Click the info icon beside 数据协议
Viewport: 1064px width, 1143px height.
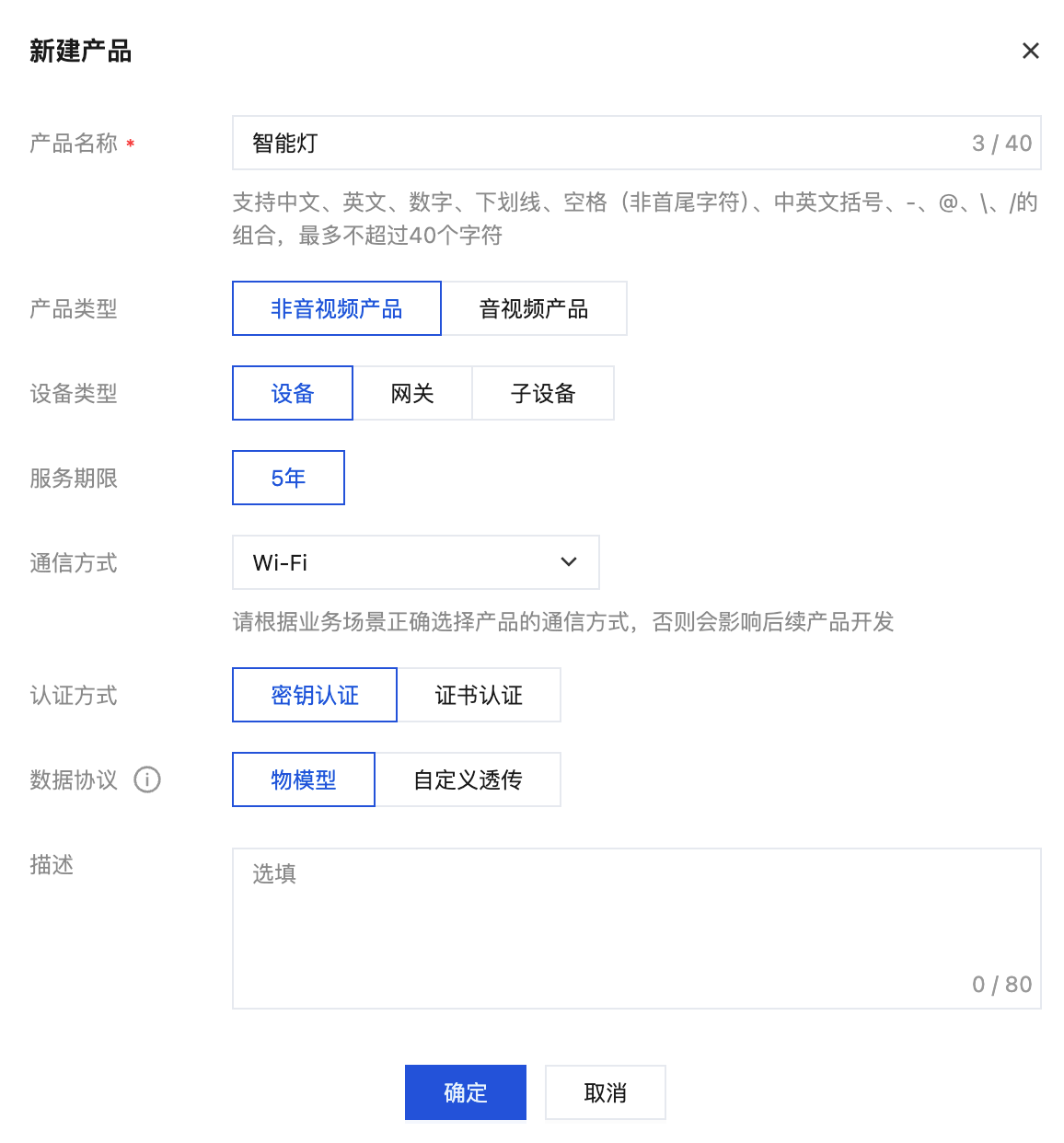tap(147, 779)
